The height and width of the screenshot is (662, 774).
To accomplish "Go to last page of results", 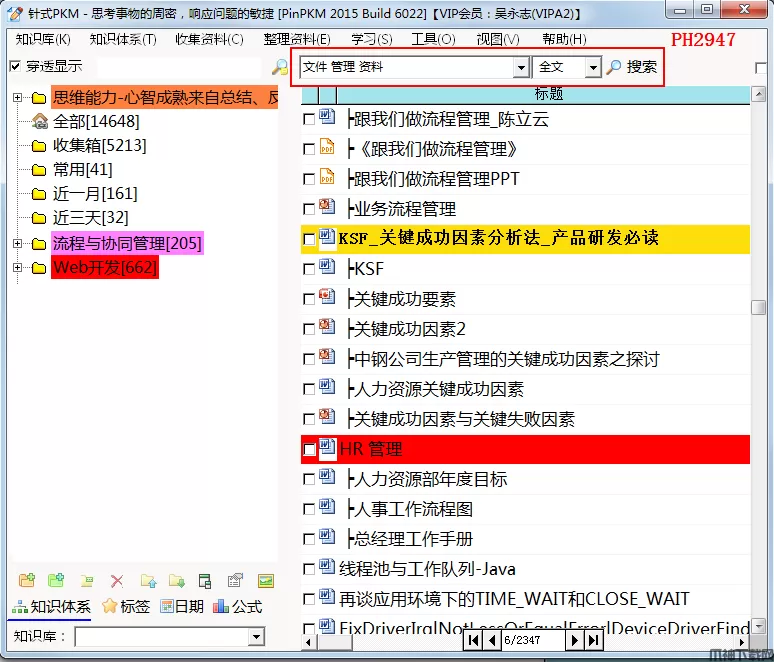I will [594, 640].
